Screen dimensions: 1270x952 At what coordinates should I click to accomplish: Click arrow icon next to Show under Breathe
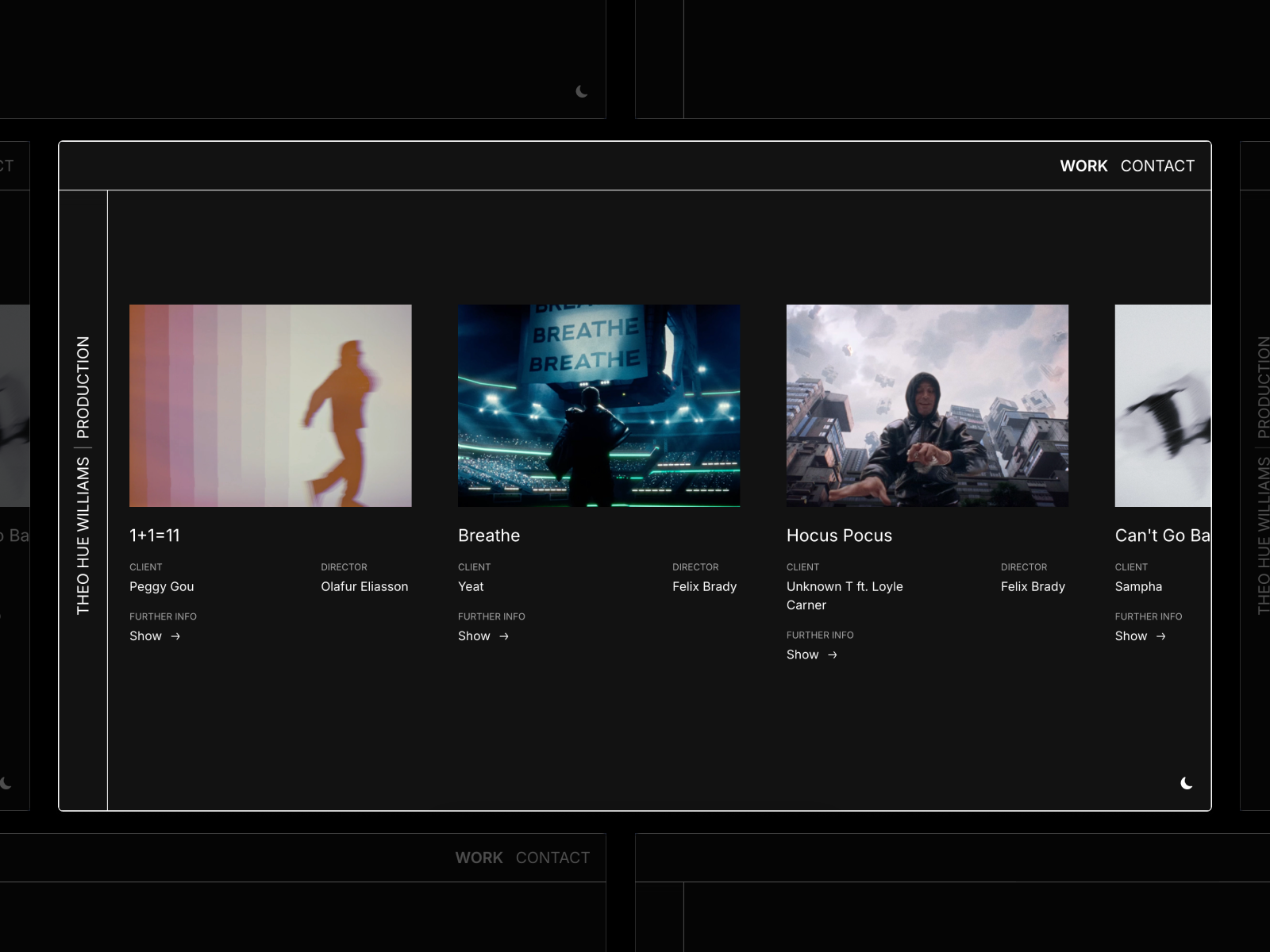click(504, 636)
